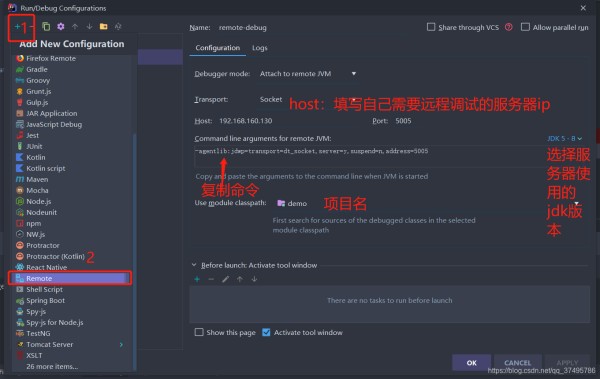This screenshot has height=379, width=600.
Task: Enable Share through VCS checkbox
Action: pos(431,27)
